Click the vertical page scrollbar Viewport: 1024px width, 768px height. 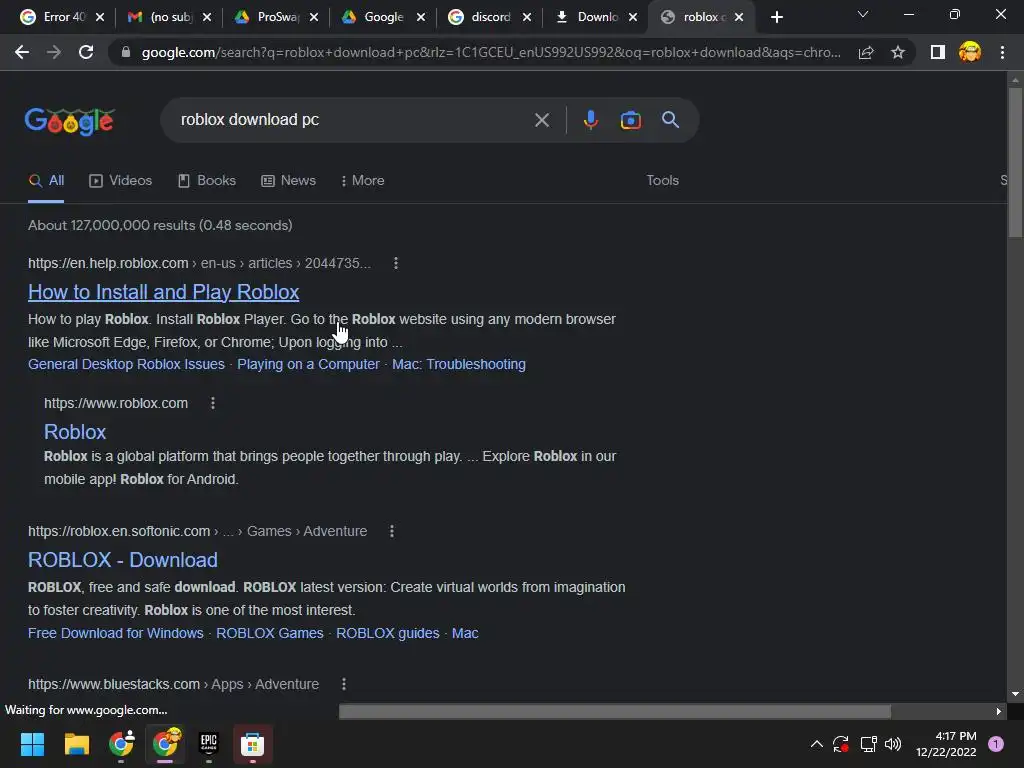tap(1015, 163)
